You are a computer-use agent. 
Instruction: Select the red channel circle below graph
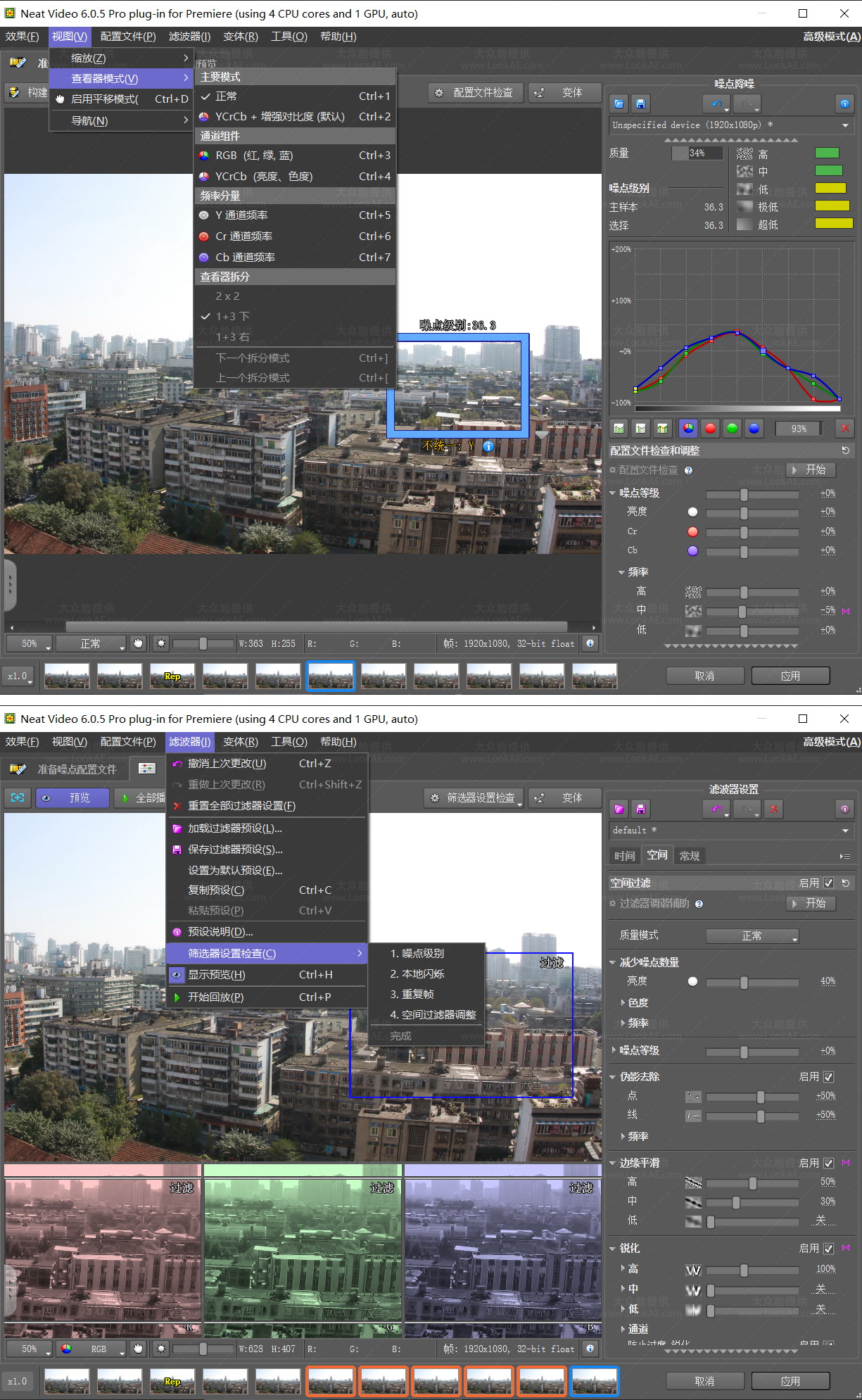pos(710,428)
